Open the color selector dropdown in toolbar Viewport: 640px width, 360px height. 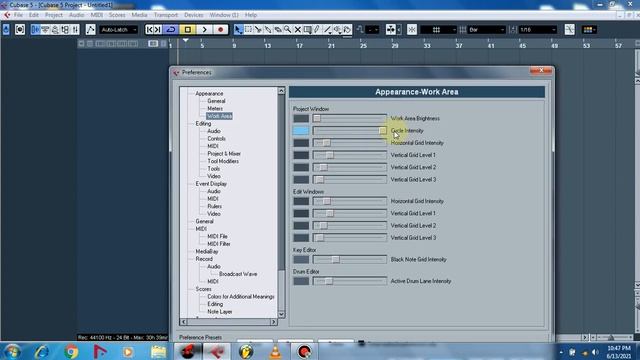[x=589, y=29]
